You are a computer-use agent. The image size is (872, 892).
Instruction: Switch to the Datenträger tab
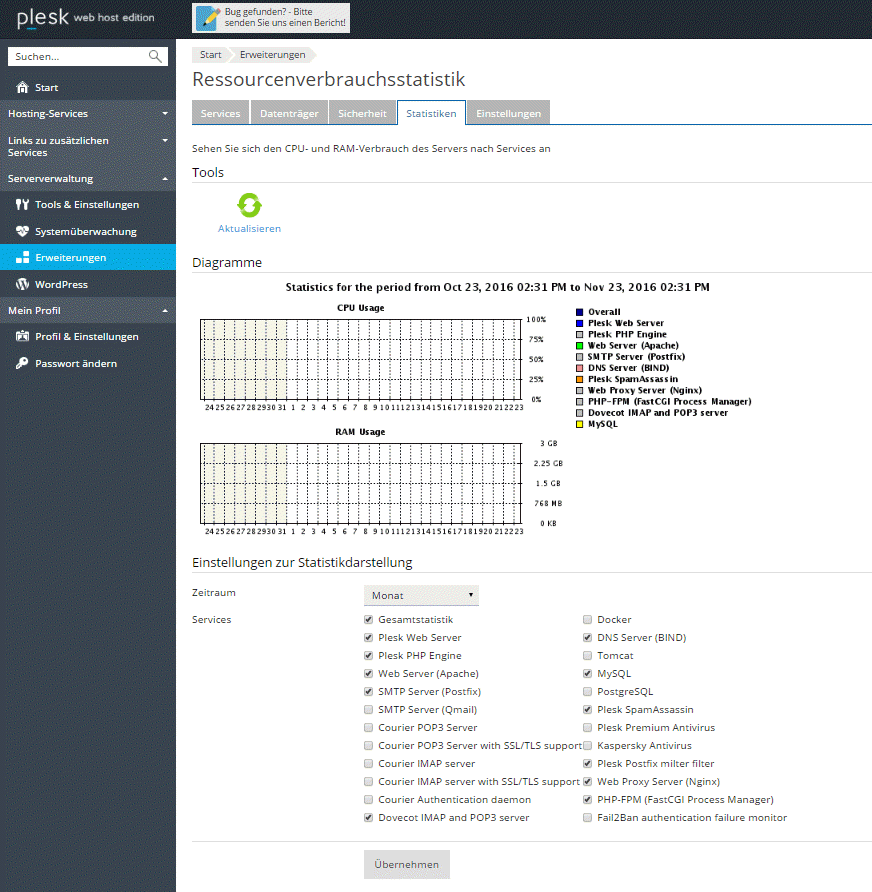(x=289, y=113)
